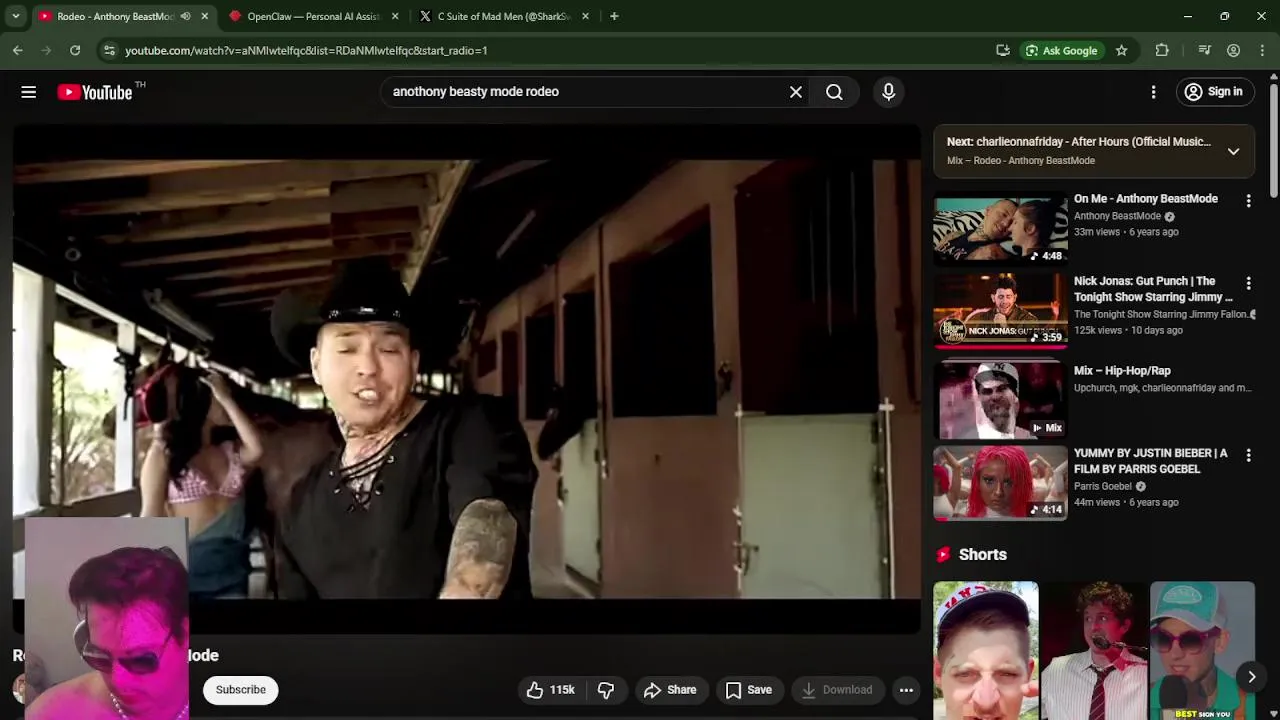This screenshot has width=1280, height=720.
Task: Close the OpenClaw tab
Action: (x=395, y=16)
